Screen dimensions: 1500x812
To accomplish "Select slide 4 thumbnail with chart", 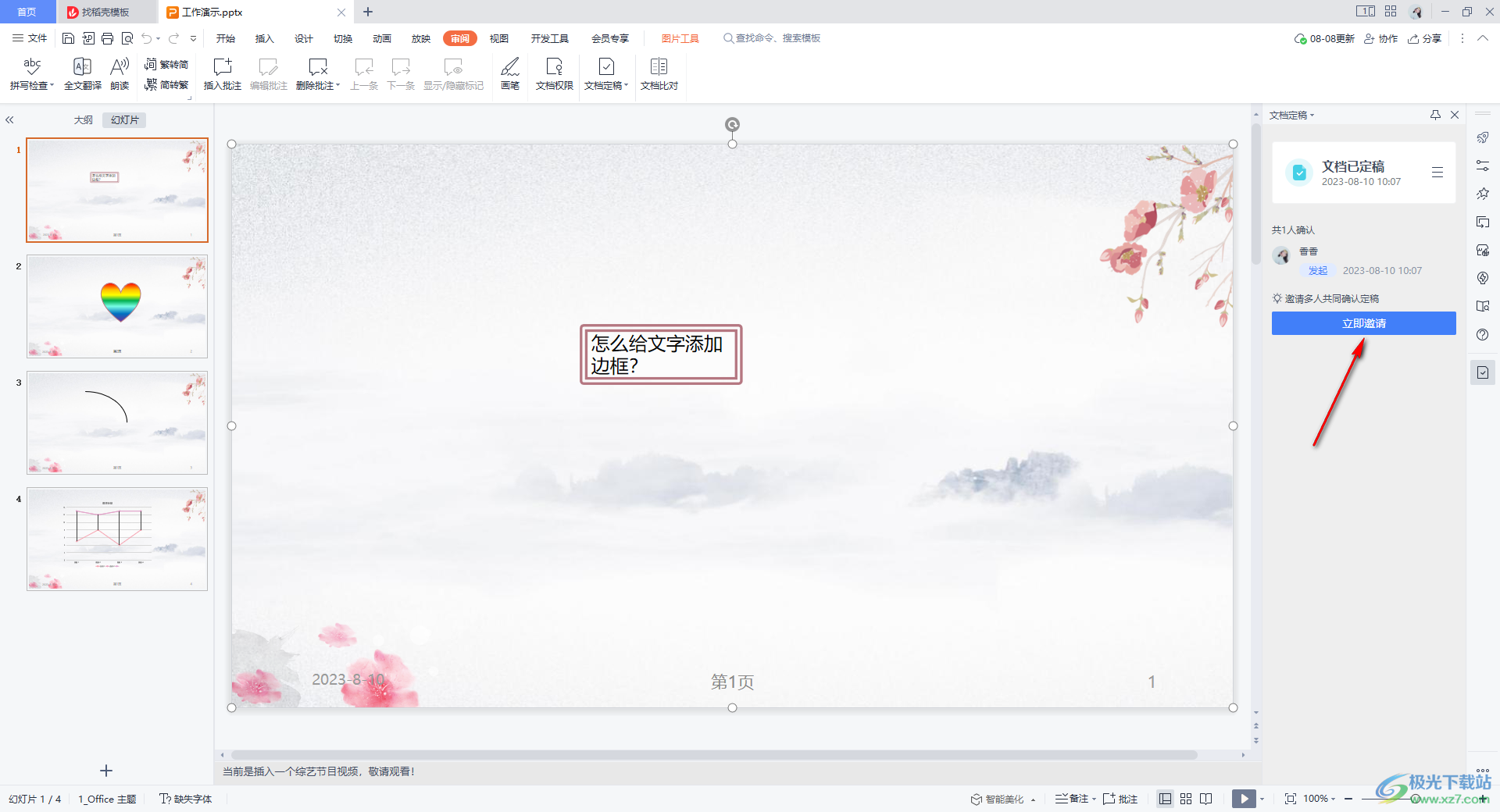I will pos(117,540).
